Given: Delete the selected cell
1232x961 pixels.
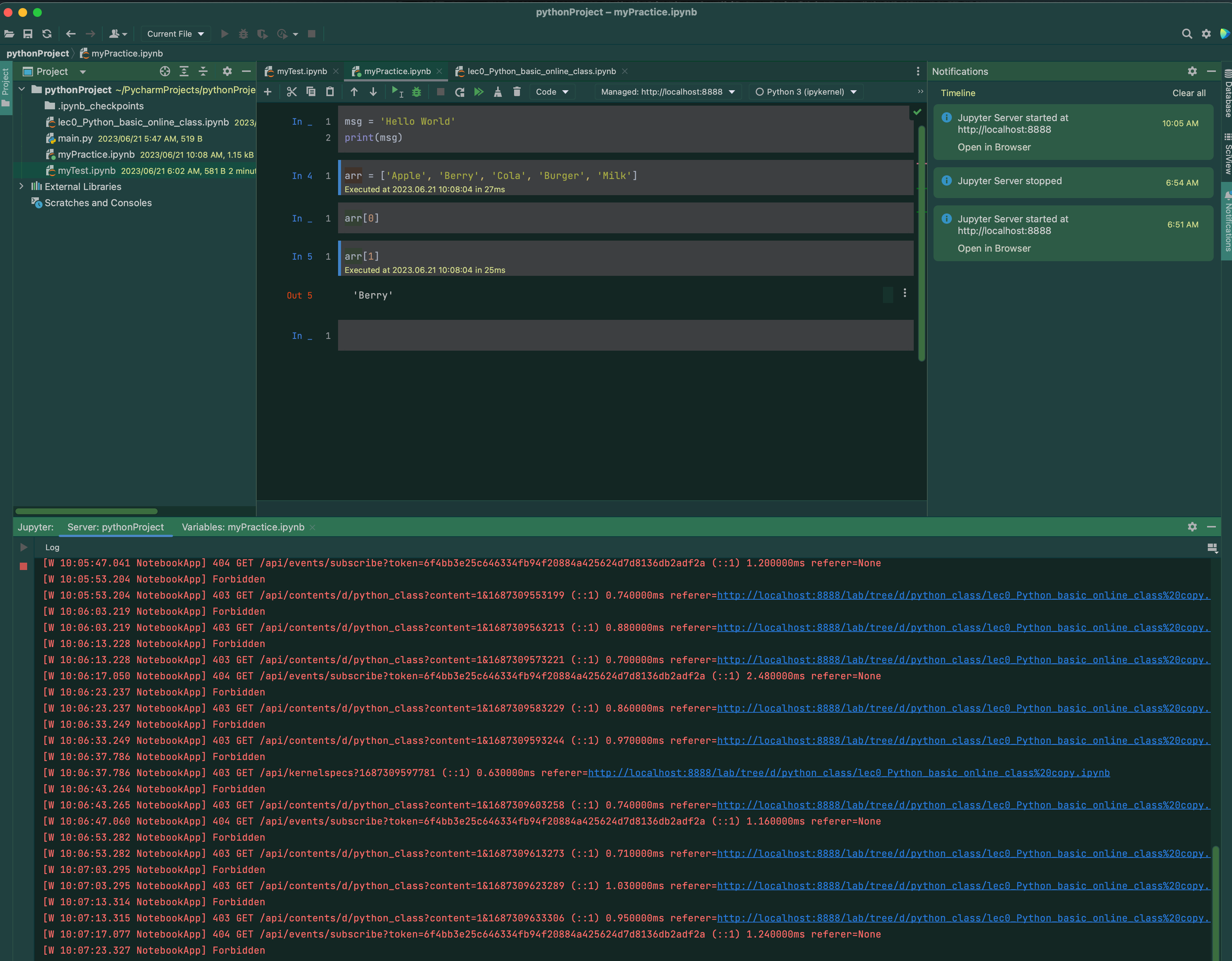Looking at the screenshot, I should tap(517, 92).
